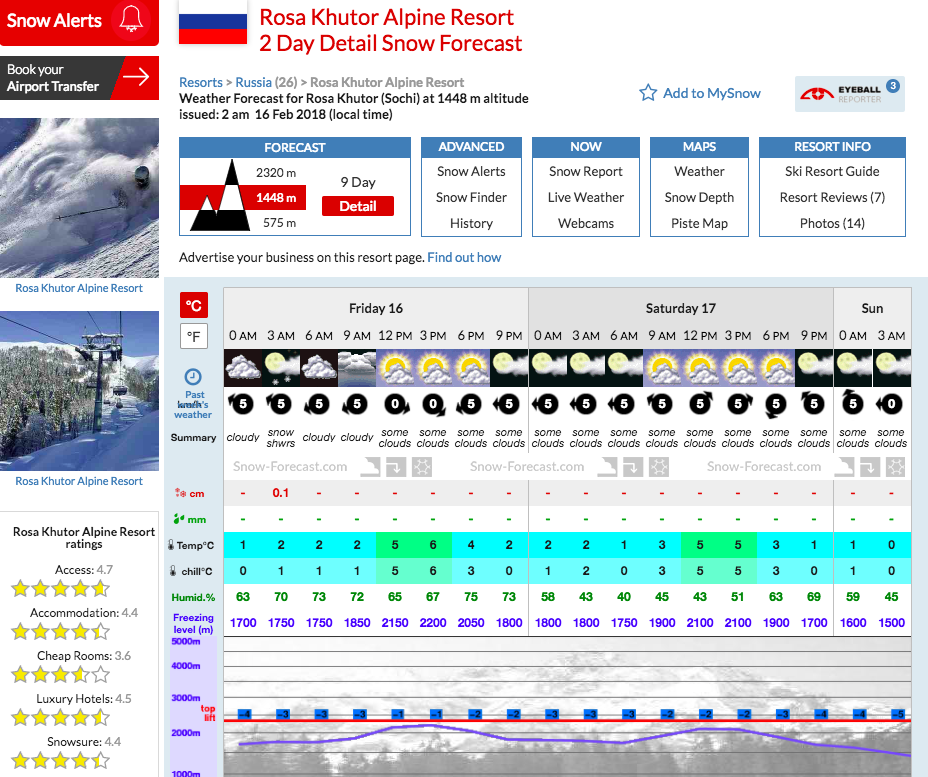Click the chill °C thermometer icon
The image size is (928, 777).
click(173, 571)
